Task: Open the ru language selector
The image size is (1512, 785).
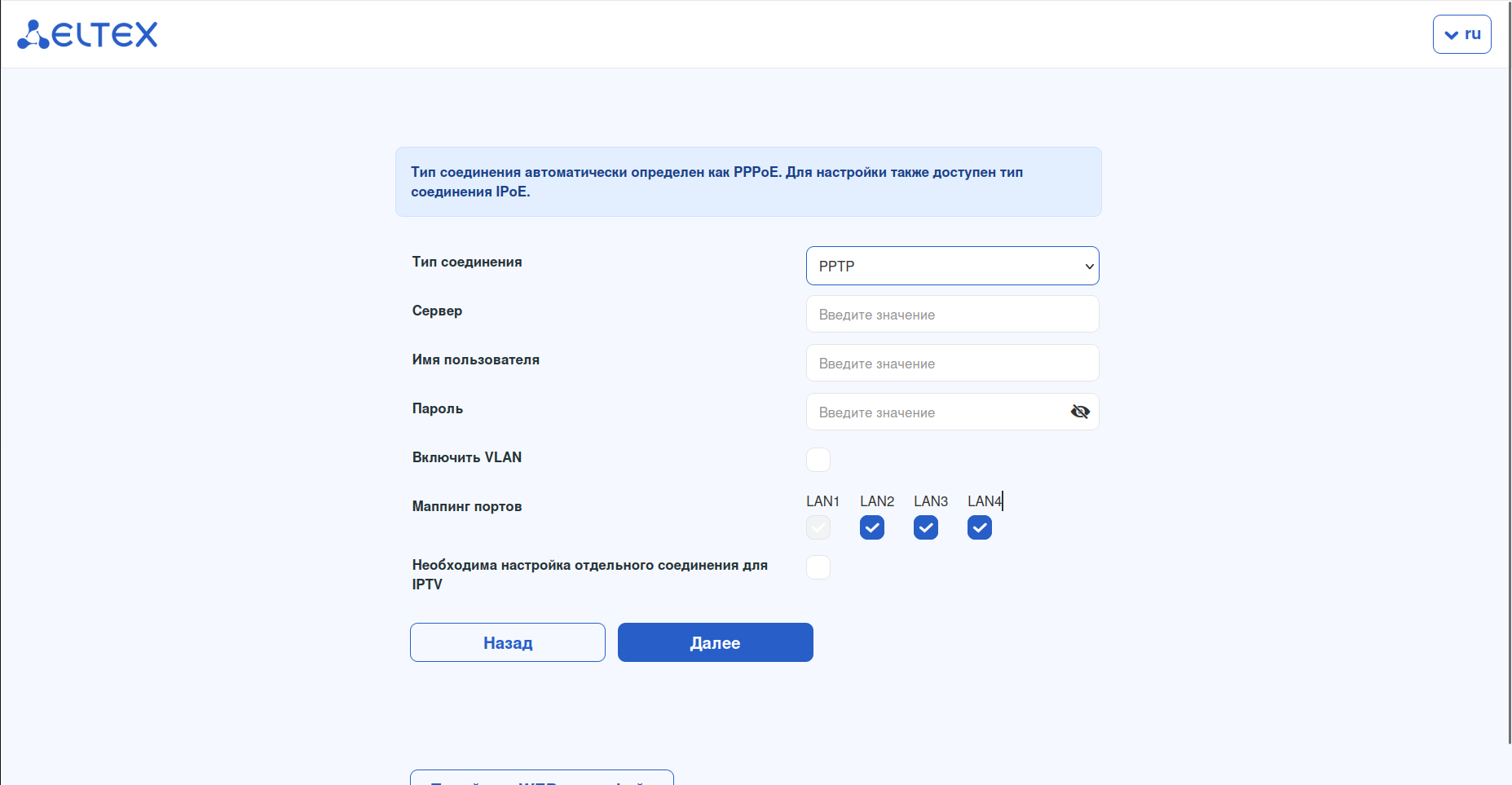Action: (x=1461, y=34)
